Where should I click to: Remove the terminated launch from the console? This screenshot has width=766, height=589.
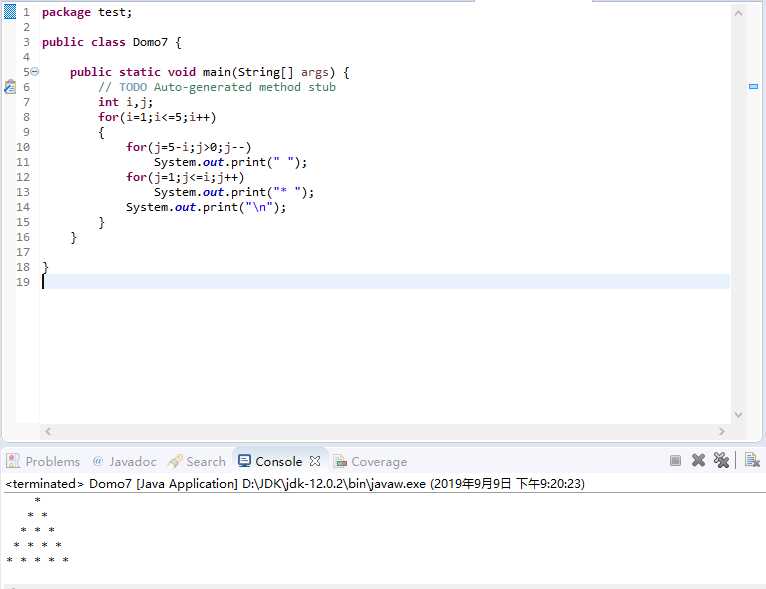click(x=699, y=461)
